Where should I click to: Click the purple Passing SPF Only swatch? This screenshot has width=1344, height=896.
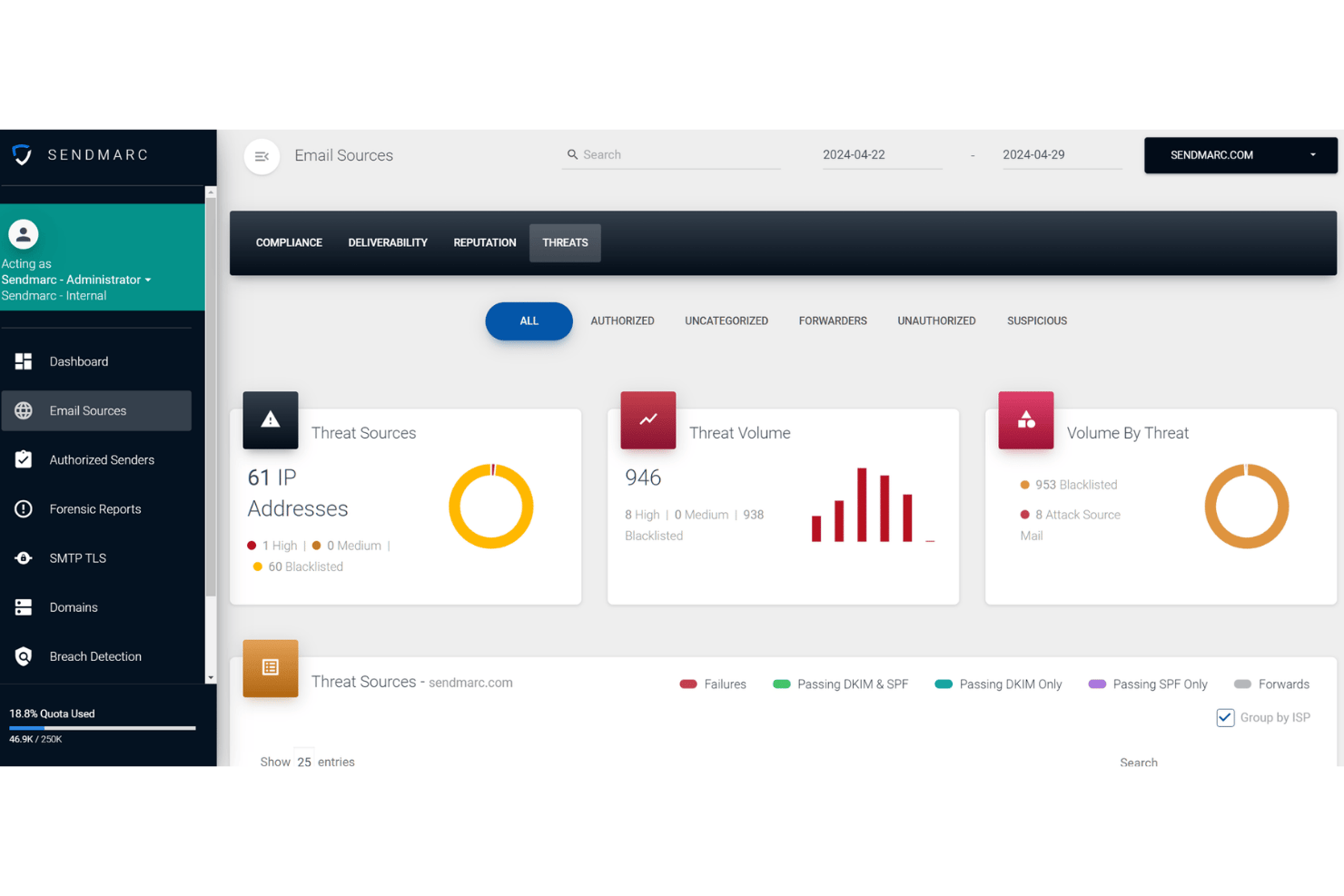(1097, 684)
